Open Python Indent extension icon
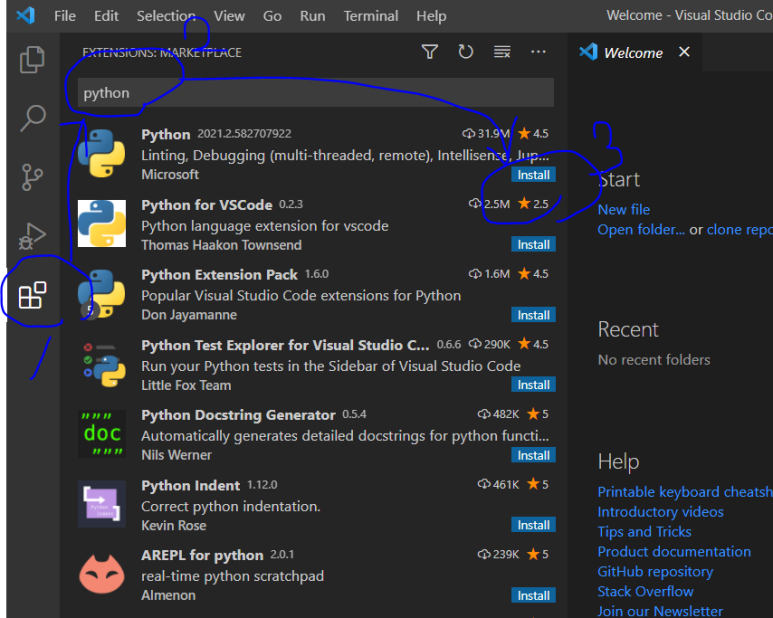The image size is (773, 618). pos(102,504)
